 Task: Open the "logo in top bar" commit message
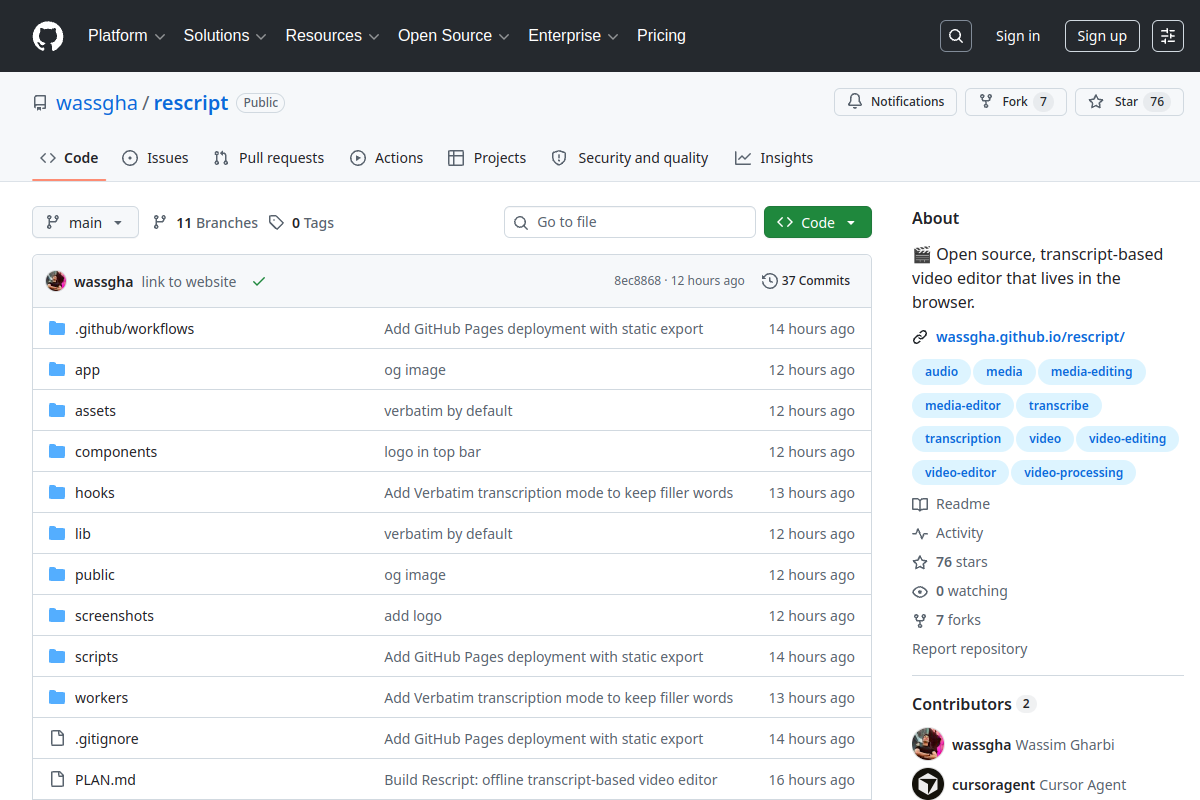point(432,452)
